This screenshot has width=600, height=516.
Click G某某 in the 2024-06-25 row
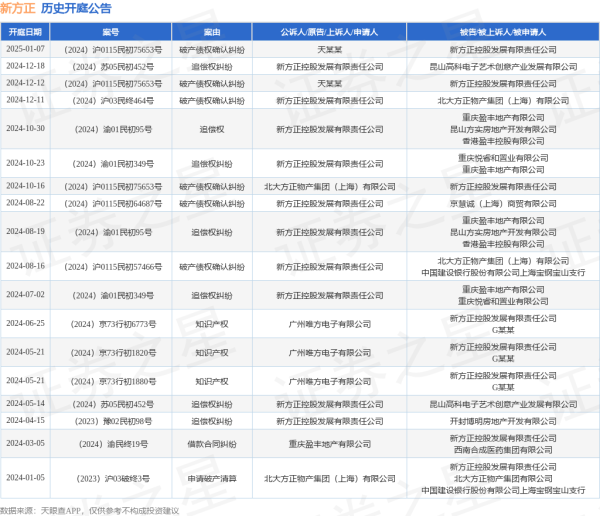click(x=503, y=330)
